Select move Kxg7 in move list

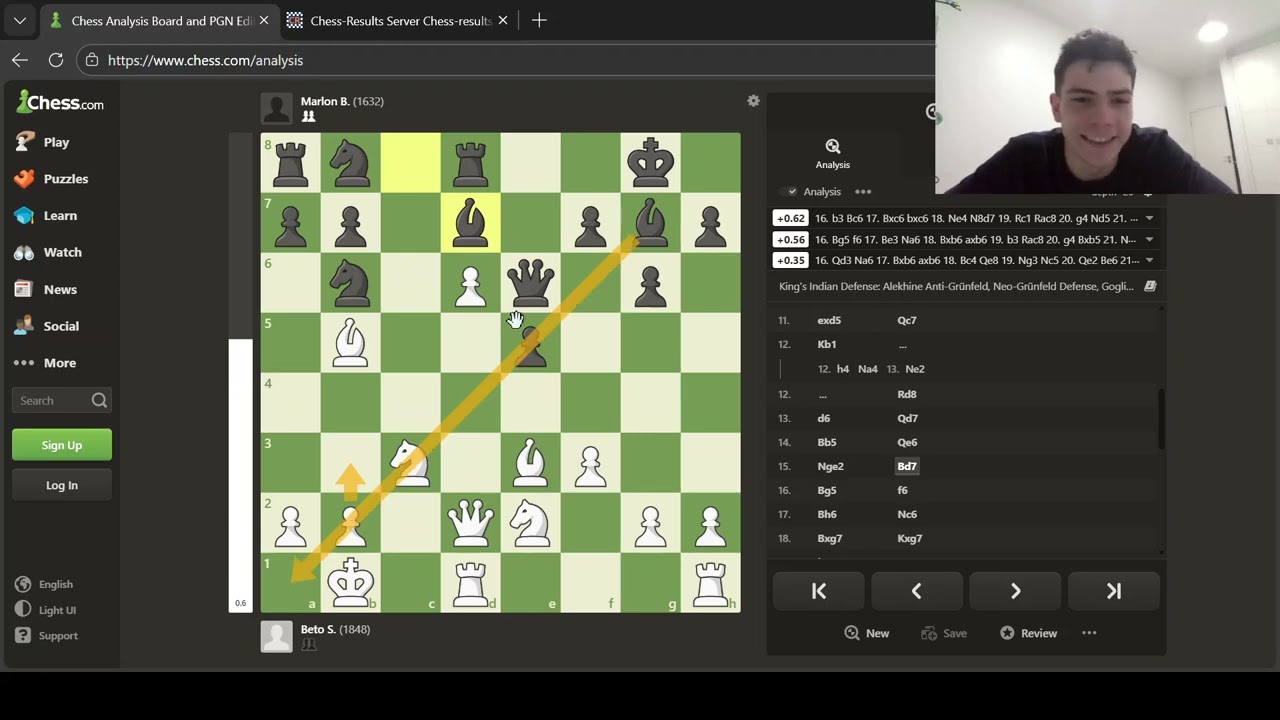(x=909, y=538)
